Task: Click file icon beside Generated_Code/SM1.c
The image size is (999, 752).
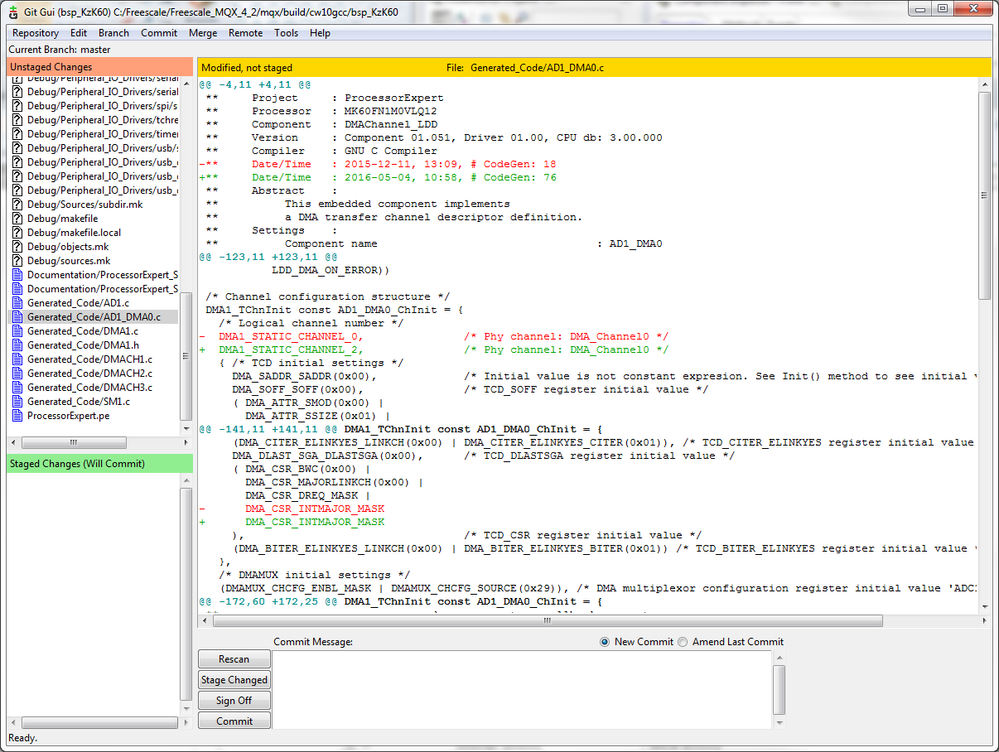Action: [18, 401]
